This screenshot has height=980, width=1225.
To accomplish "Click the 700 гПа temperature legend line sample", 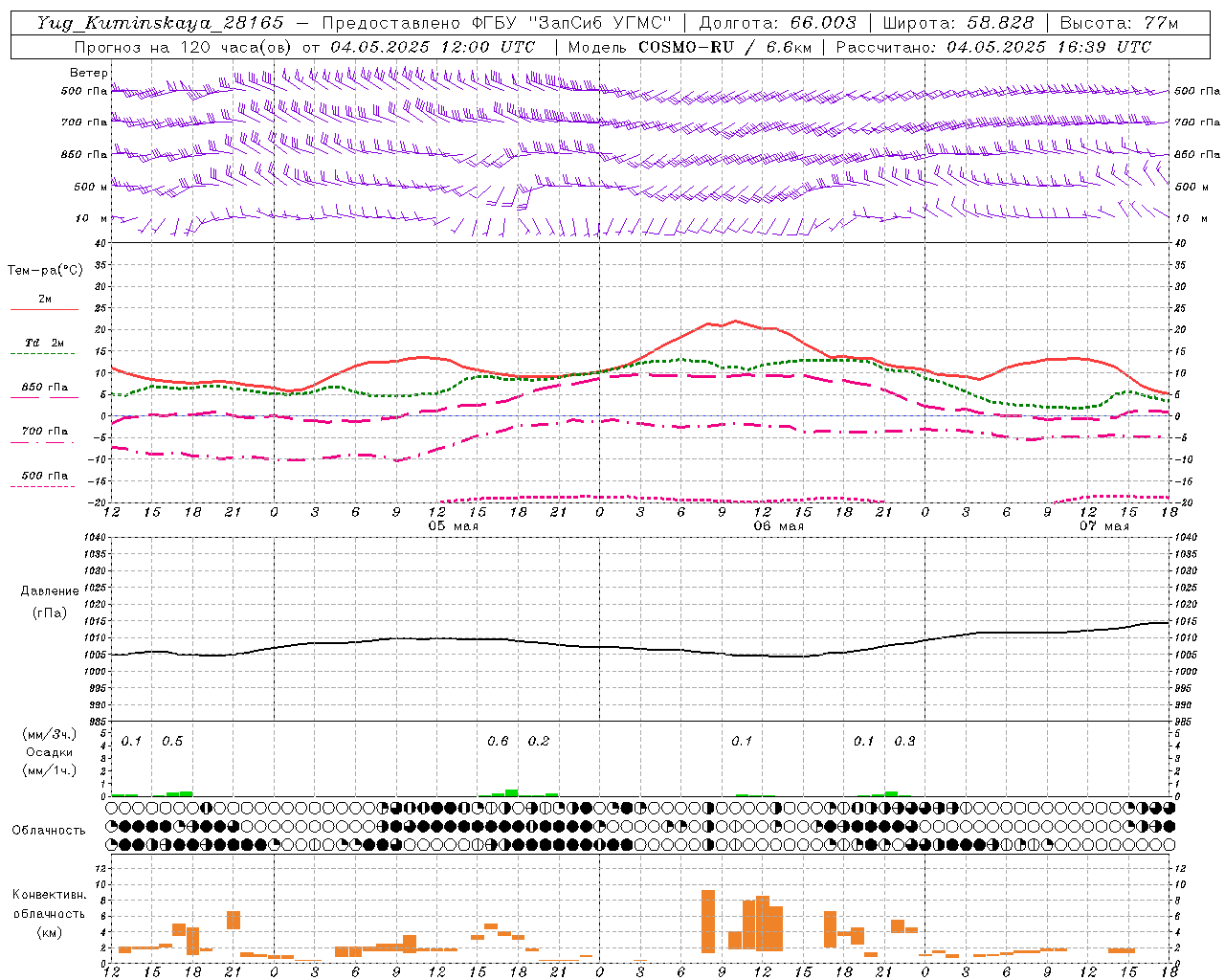I will [x=44, y=443].
